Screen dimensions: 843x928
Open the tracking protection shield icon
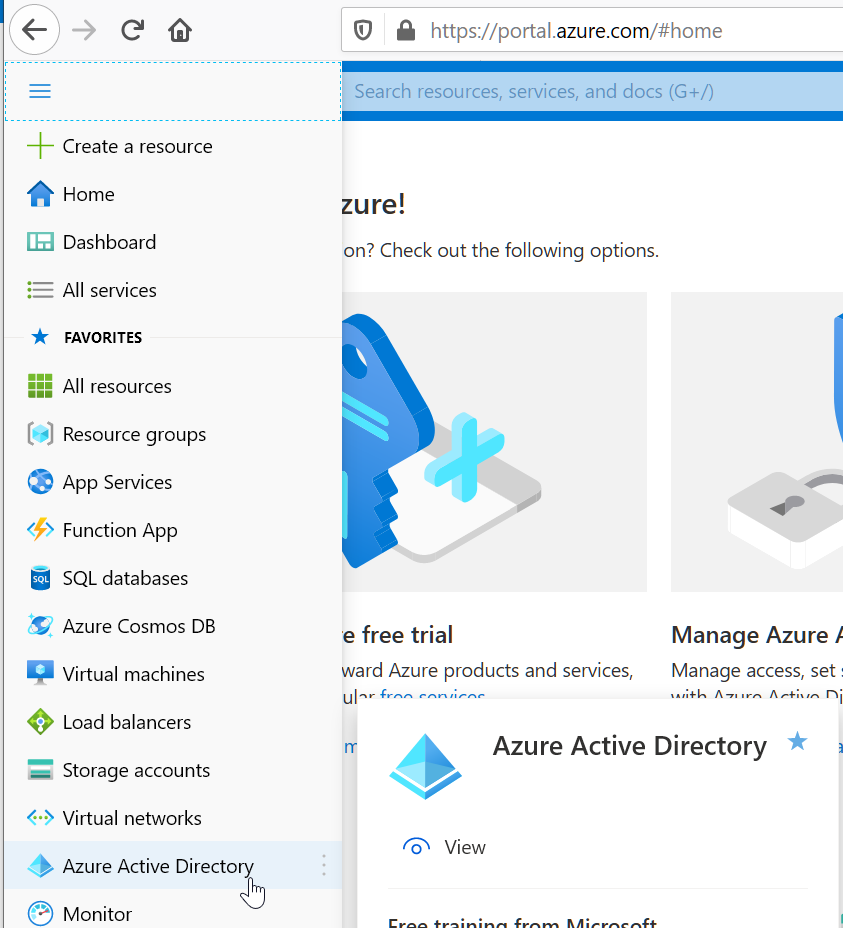tap(363, 30)
